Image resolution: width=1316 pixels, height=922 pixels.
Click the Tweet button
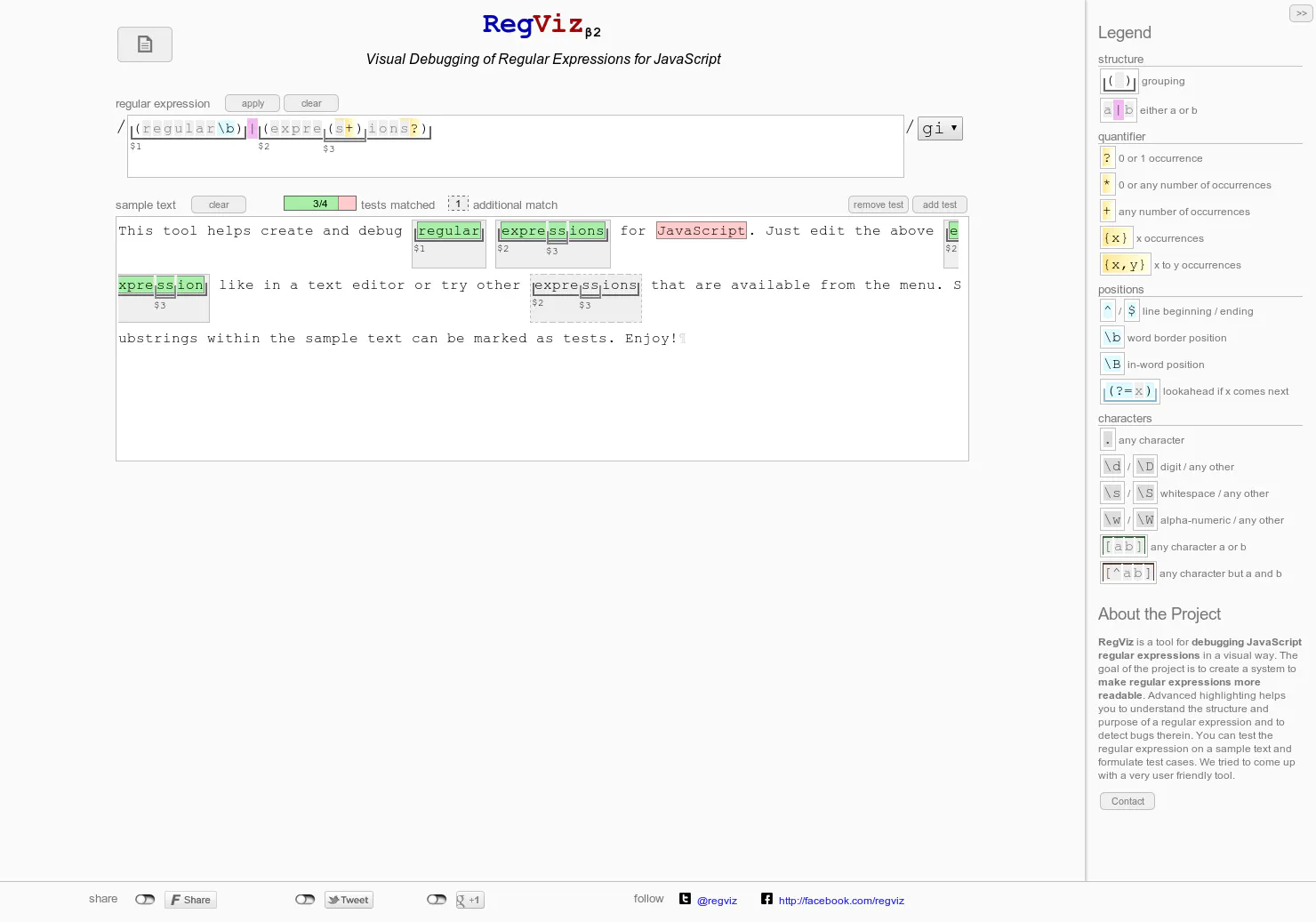[x=349, y=900]
